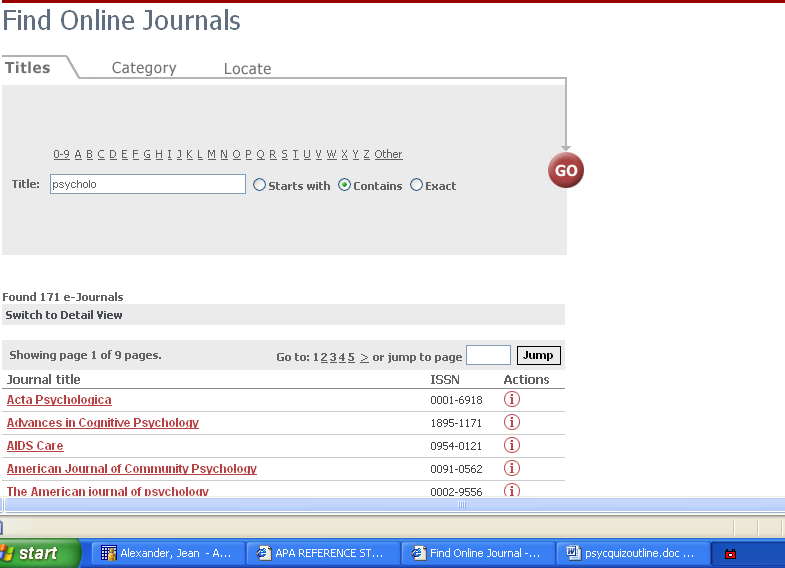785x568 pixels.
Task: Click the Title search input field
Action: [x=147, y=184]
